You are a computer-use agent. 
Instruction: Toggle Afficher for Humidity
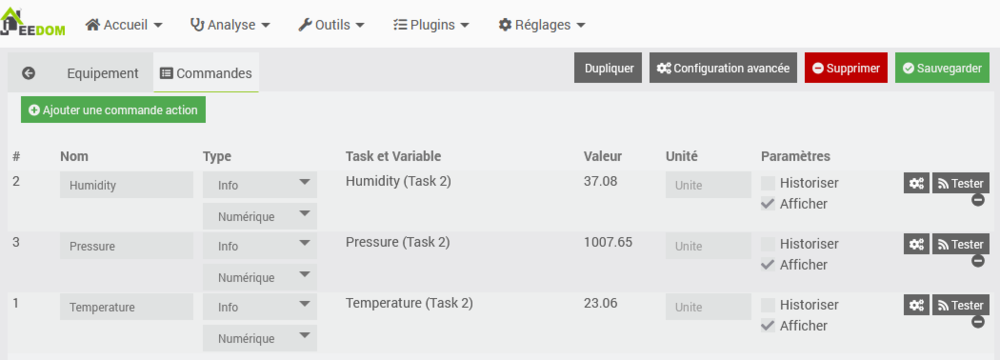coord(768,204)
